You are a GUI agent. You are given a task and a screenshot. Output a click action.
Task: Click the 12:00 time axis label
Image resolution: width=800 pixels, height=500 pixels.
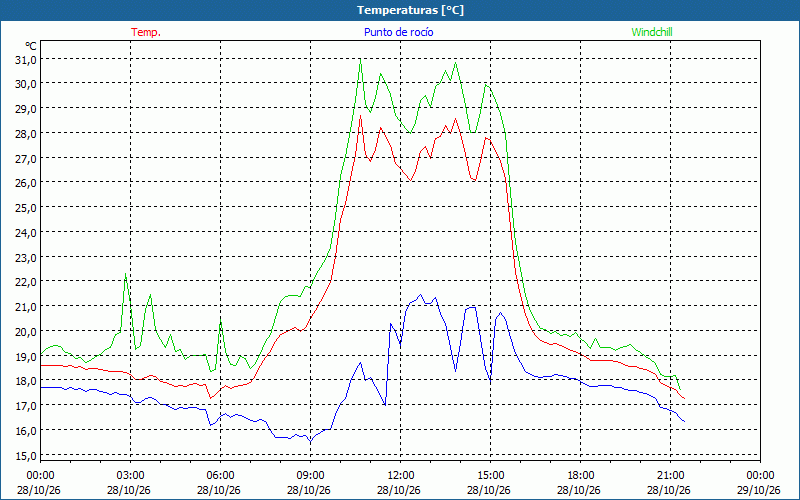[400, 476]
